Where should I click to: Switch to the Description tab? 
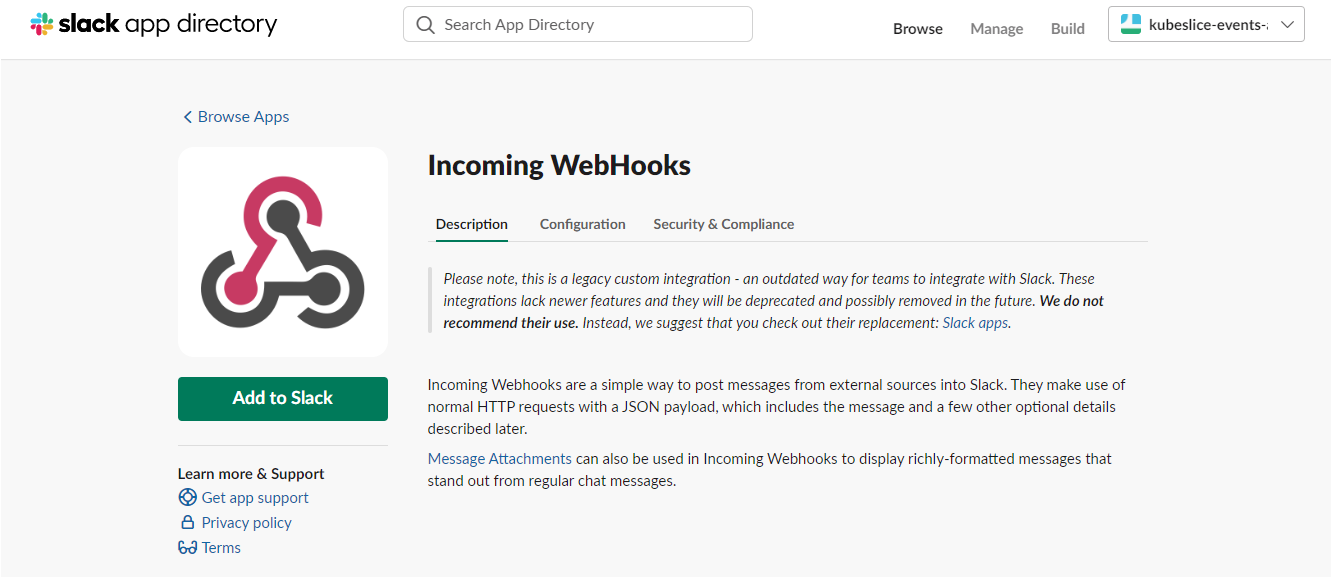pyautogui.click(x=472, y=224)
